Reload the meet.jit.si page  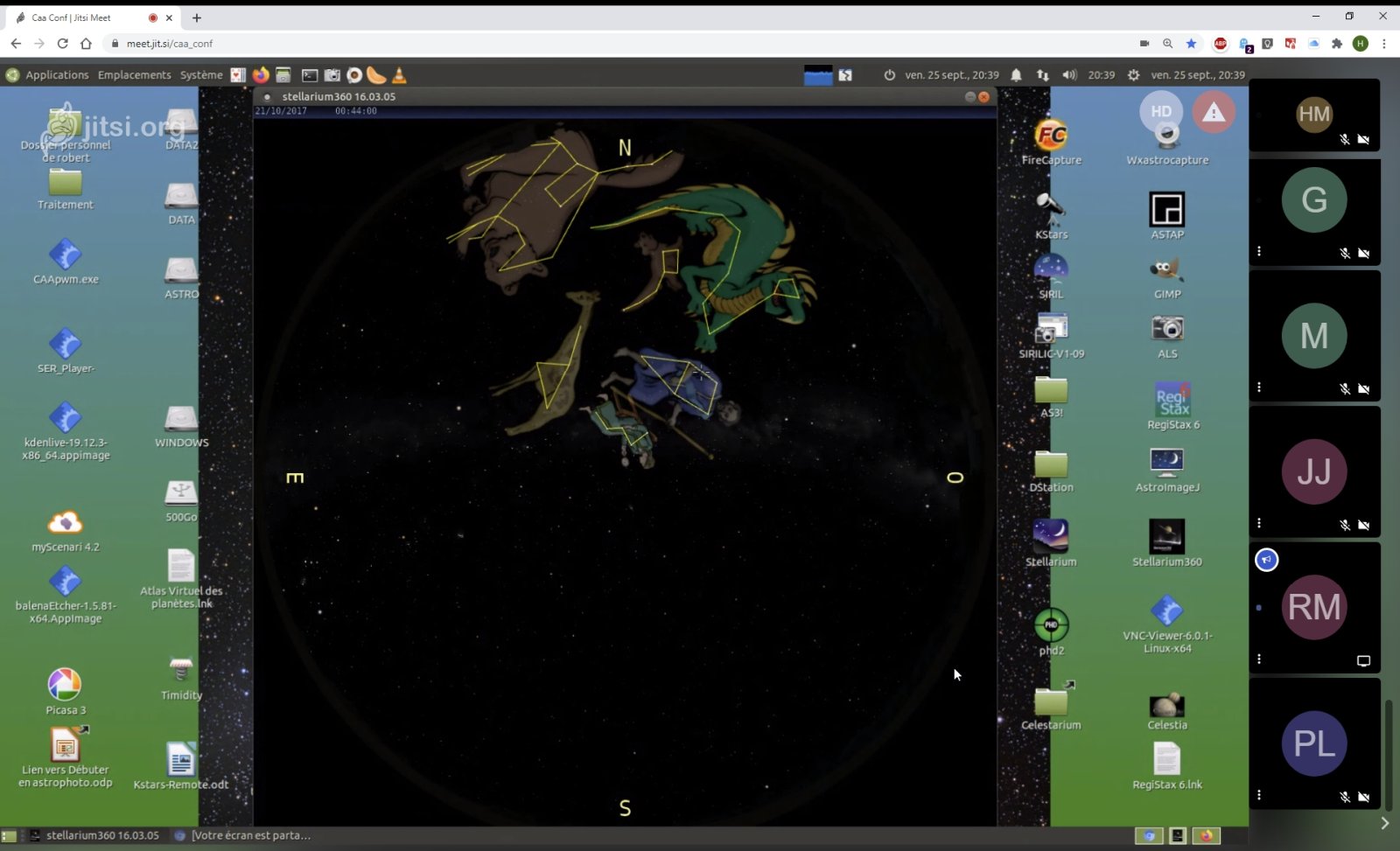(63, 43)
